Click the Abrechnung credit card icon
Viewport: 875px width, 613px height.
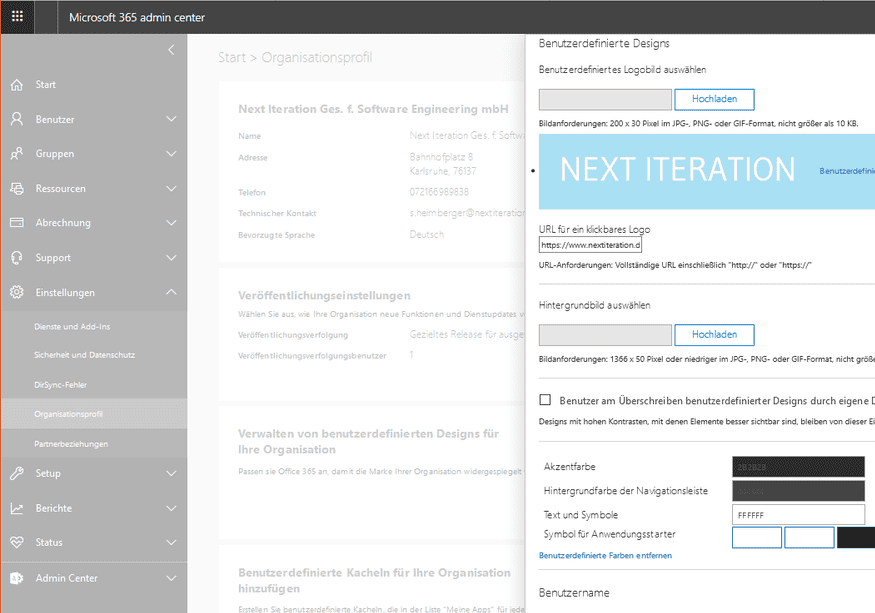pos(17,222)
